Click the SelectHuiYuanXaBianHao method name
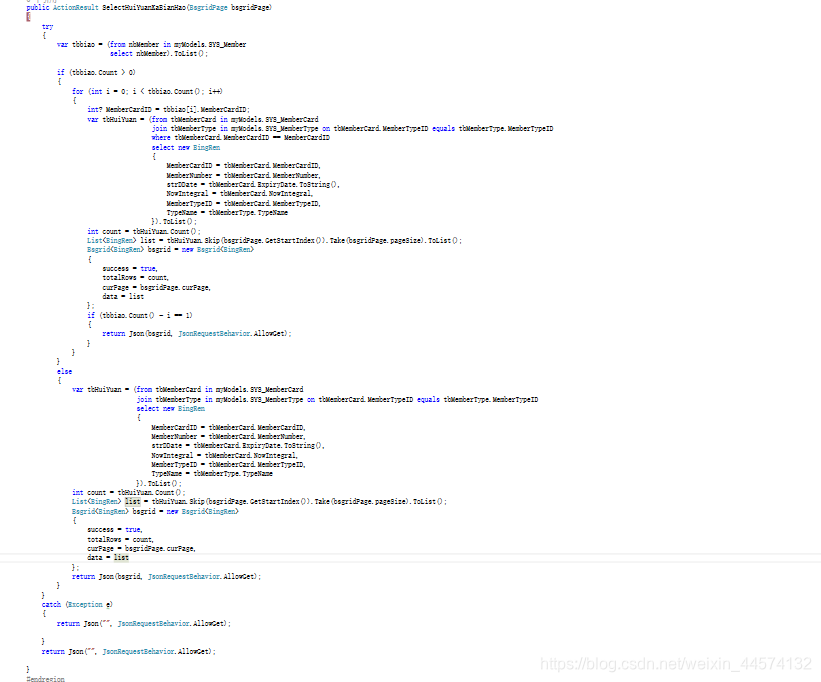Image resolution: width=821 pixels, height=682 pixels. coord(143,7)
